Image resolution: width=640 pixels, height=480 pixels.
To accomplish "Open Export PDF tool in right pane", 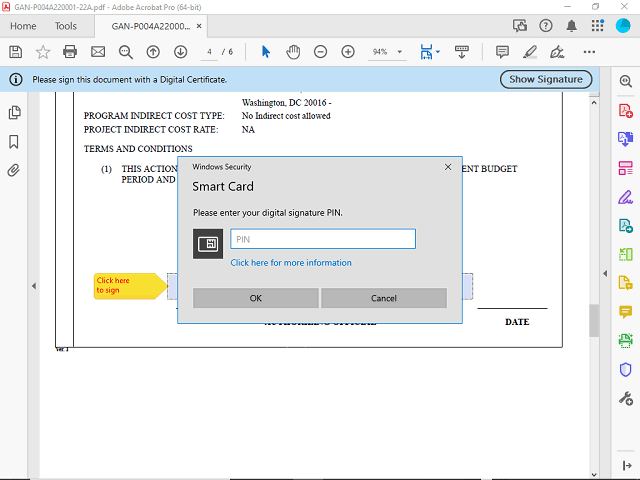I will click(x=626, y=139).
